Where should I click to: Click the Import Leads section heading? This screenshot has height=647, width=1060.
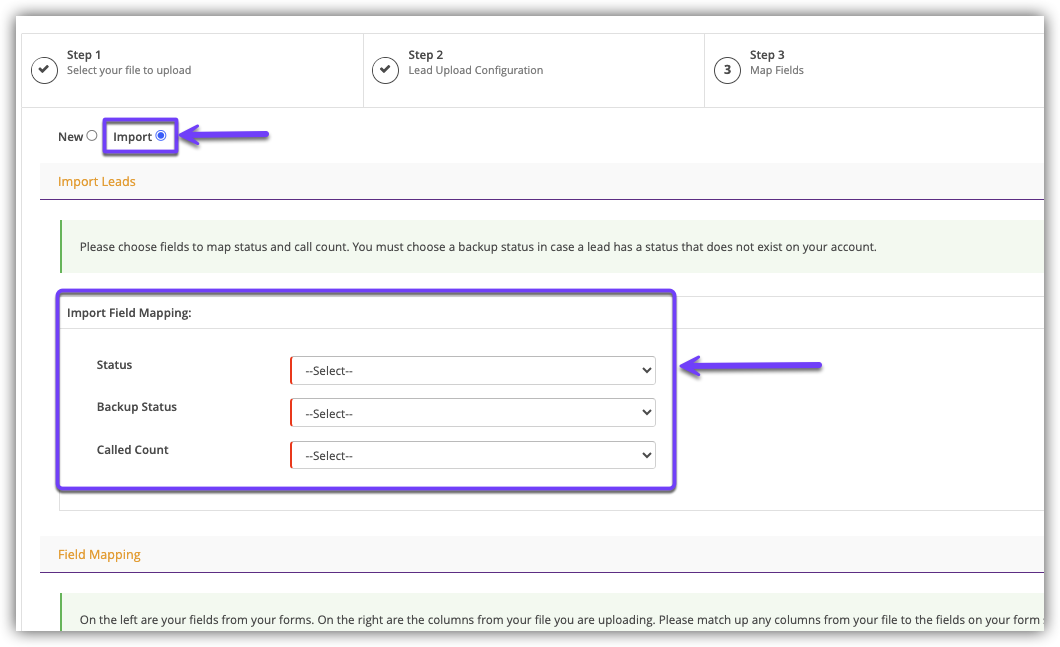tap(97, 182)
